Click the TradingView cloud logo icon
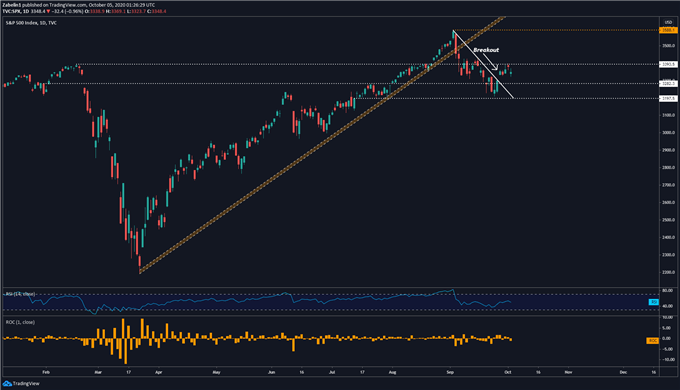 tap(7, 383)
